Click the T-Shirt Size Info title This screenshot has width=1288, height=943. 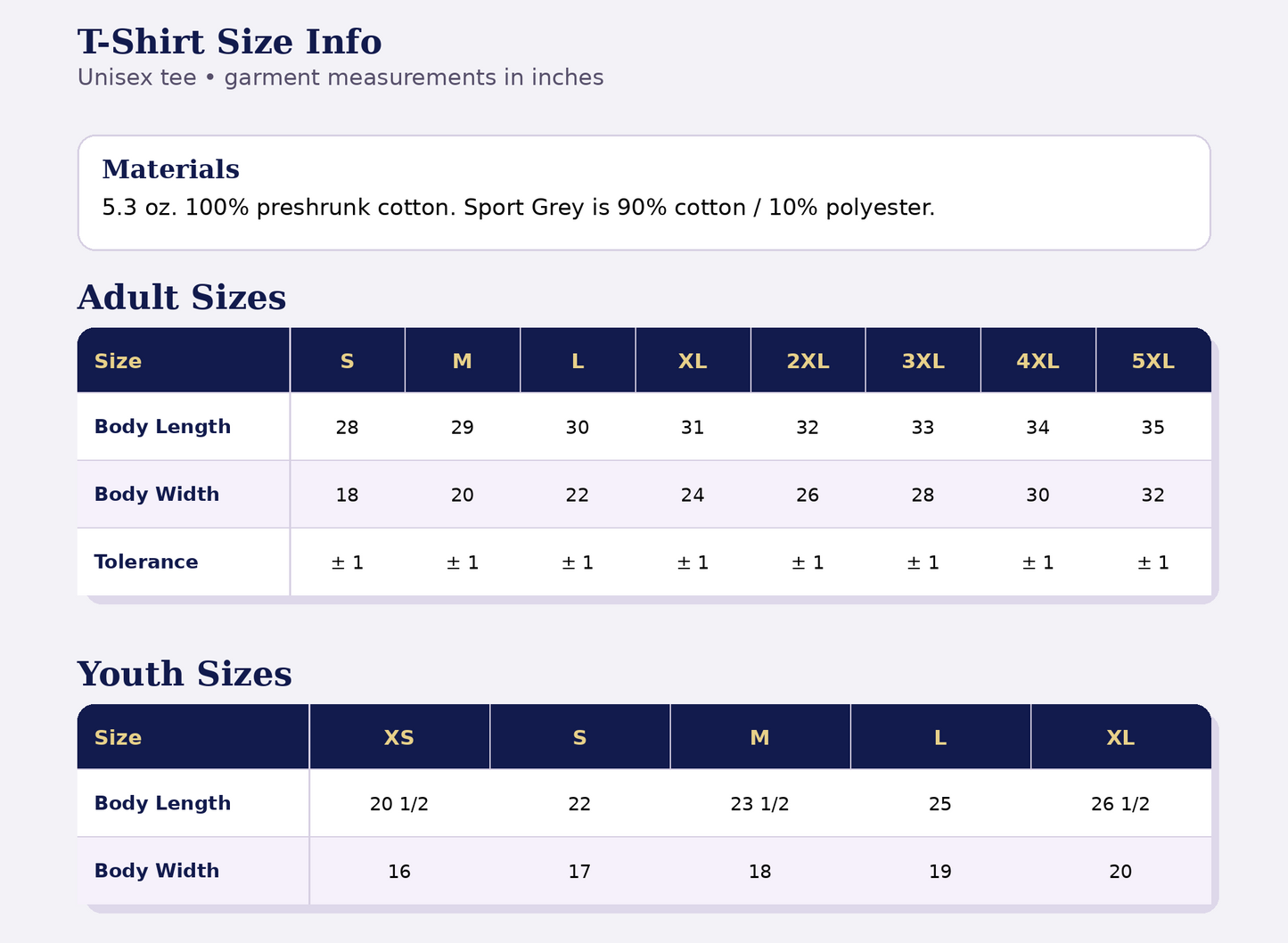coord(229,42)
